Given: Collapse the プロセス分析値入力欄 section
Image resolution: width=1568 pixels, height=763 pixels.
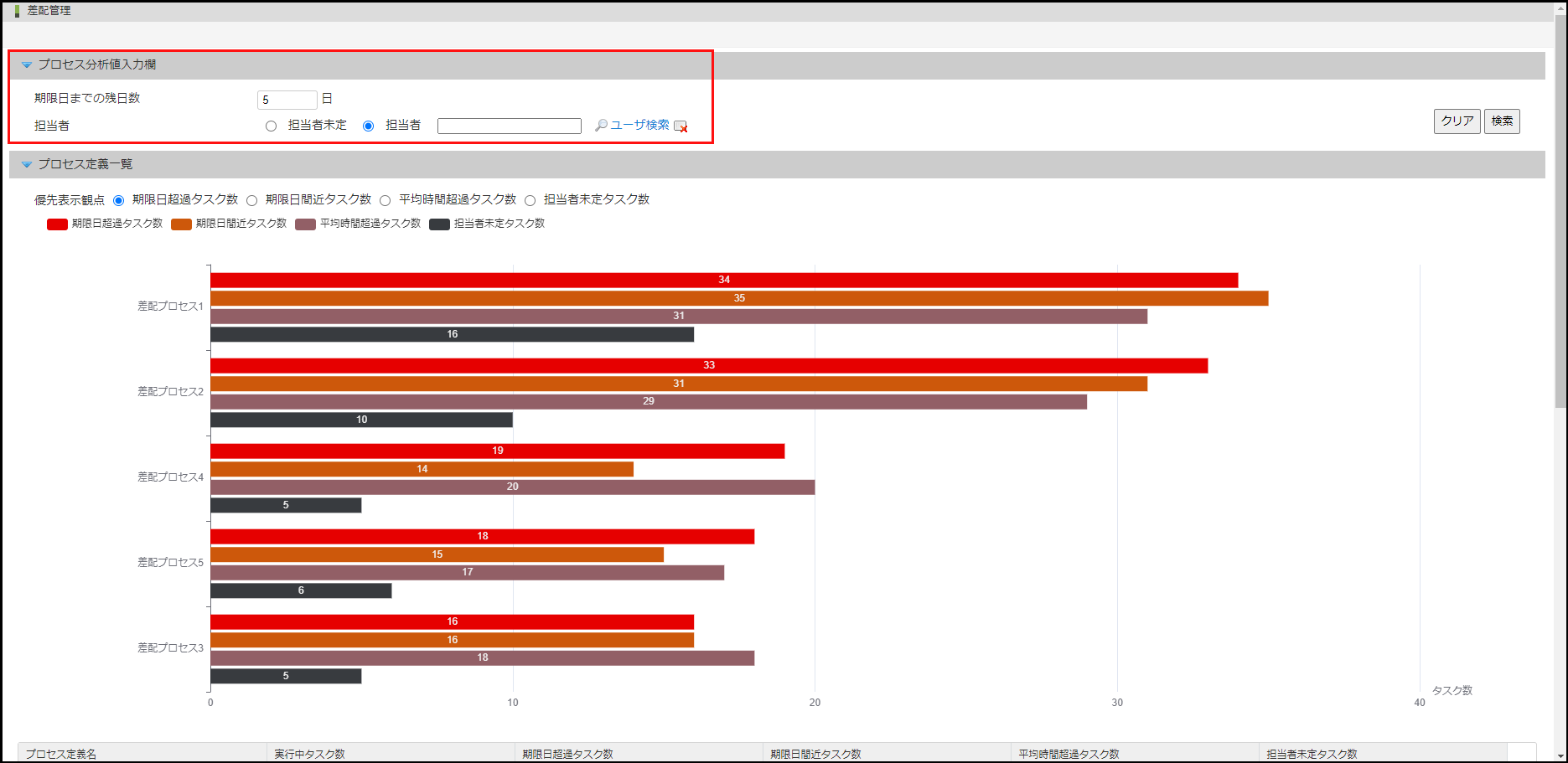Looking at the screenshot, I should pos(27,64).
